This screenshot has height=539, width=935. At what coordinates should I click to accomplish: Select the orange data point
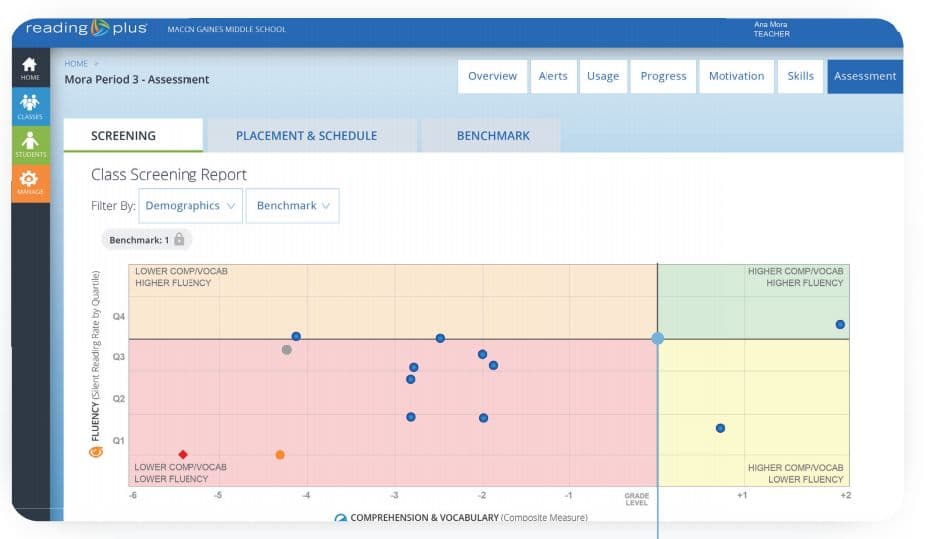[x=280, y=455]
